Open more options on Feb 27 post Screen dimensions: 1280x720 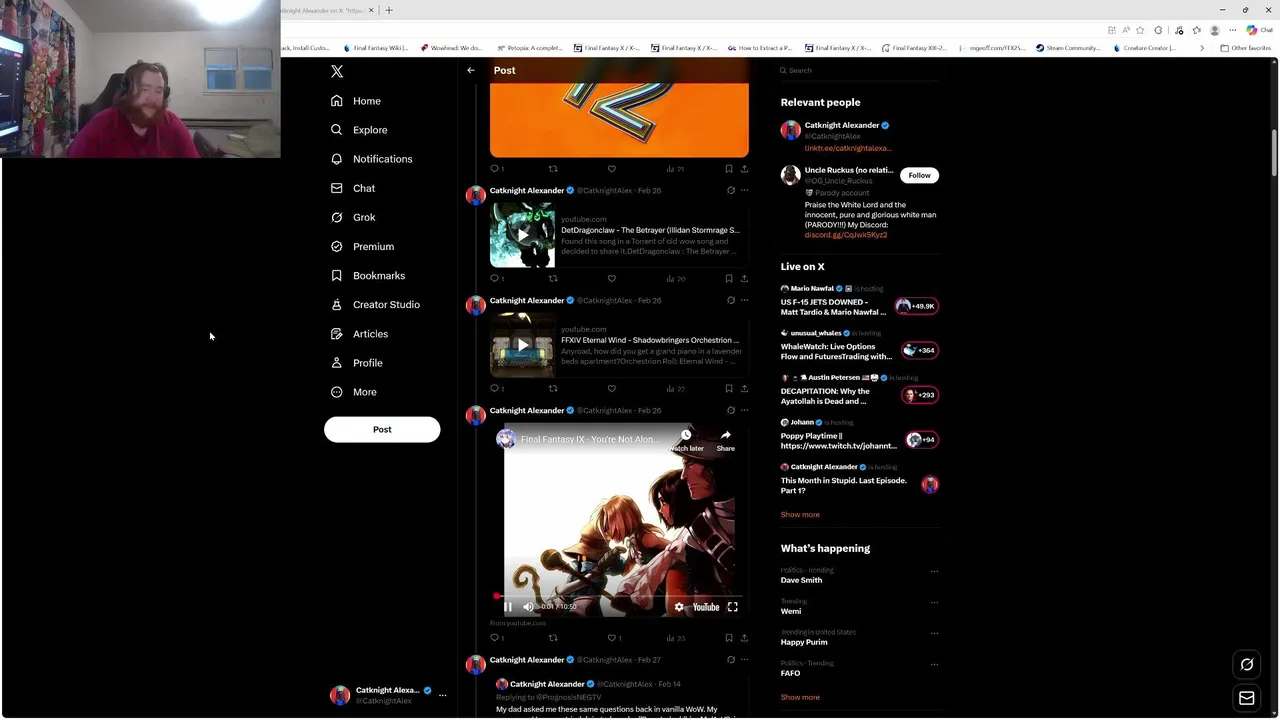coord(744,660)
